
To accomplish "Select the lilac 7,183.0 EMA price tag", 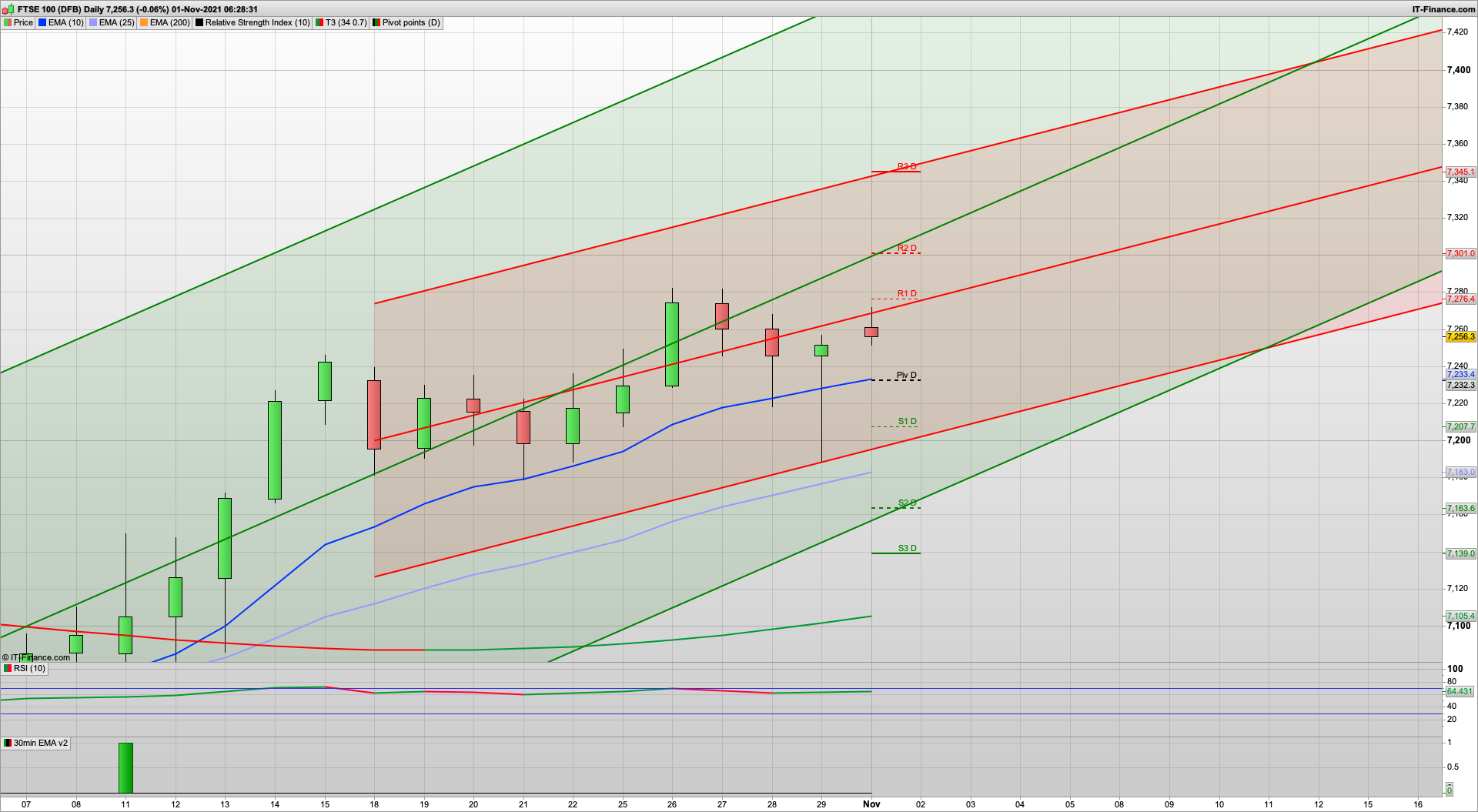I will pyautogui.click(x=1460, y=473).
